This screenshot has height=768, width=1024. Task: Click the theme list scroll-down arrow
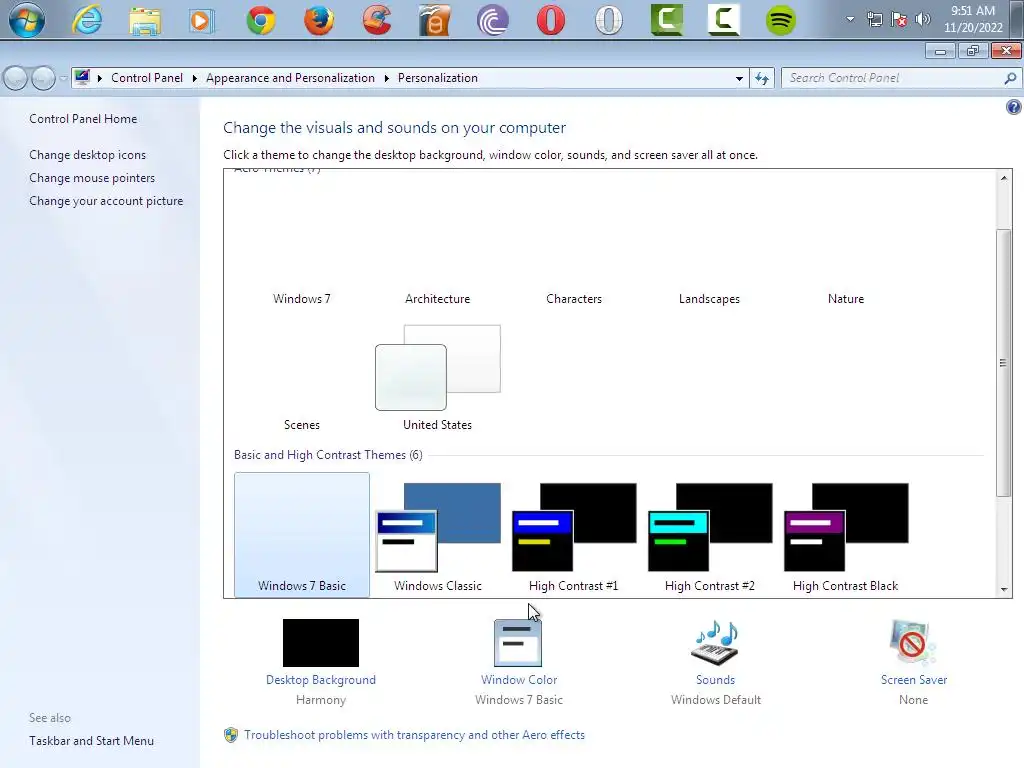coord(1003,589)
